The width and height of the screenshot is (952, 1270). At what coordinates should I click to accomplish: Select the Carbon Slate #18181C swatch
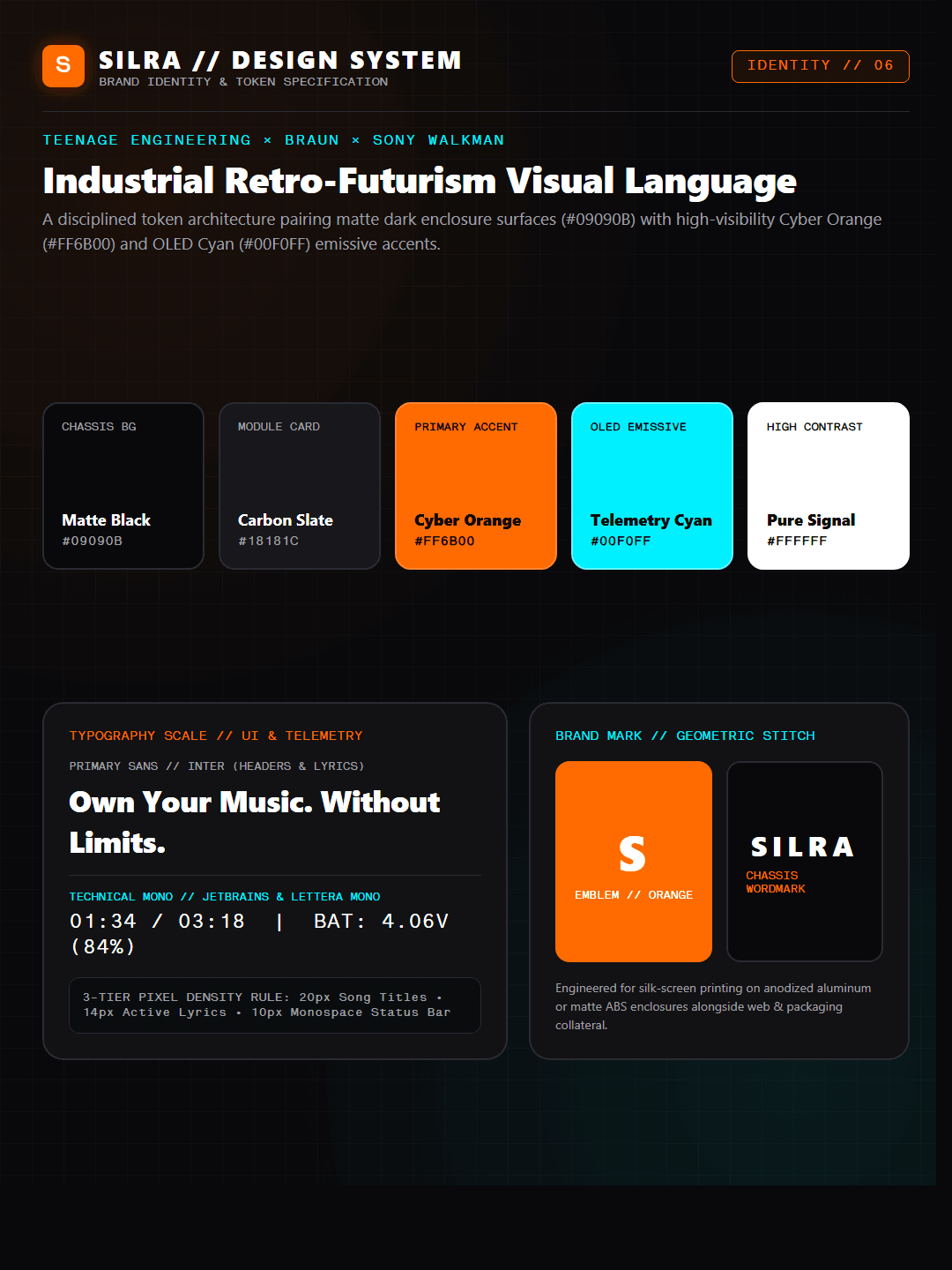pyautogui.click(x=300, y=486)
